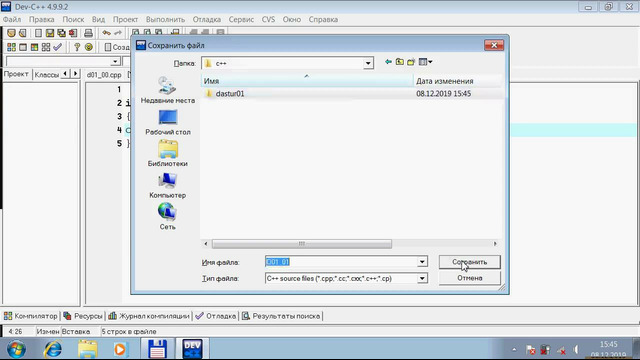Open the Правка menu

click(42, 19)
